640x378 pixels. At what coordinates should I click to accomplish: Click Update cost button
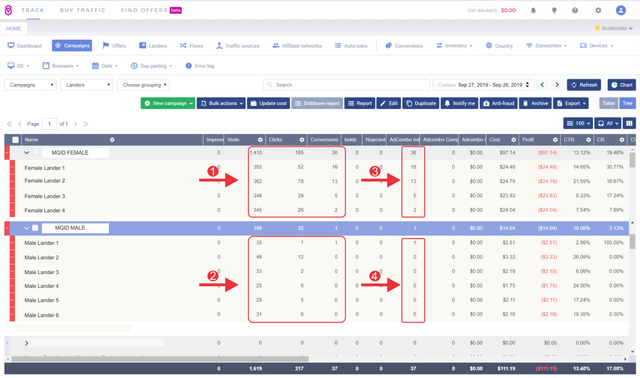click(268, 103)
